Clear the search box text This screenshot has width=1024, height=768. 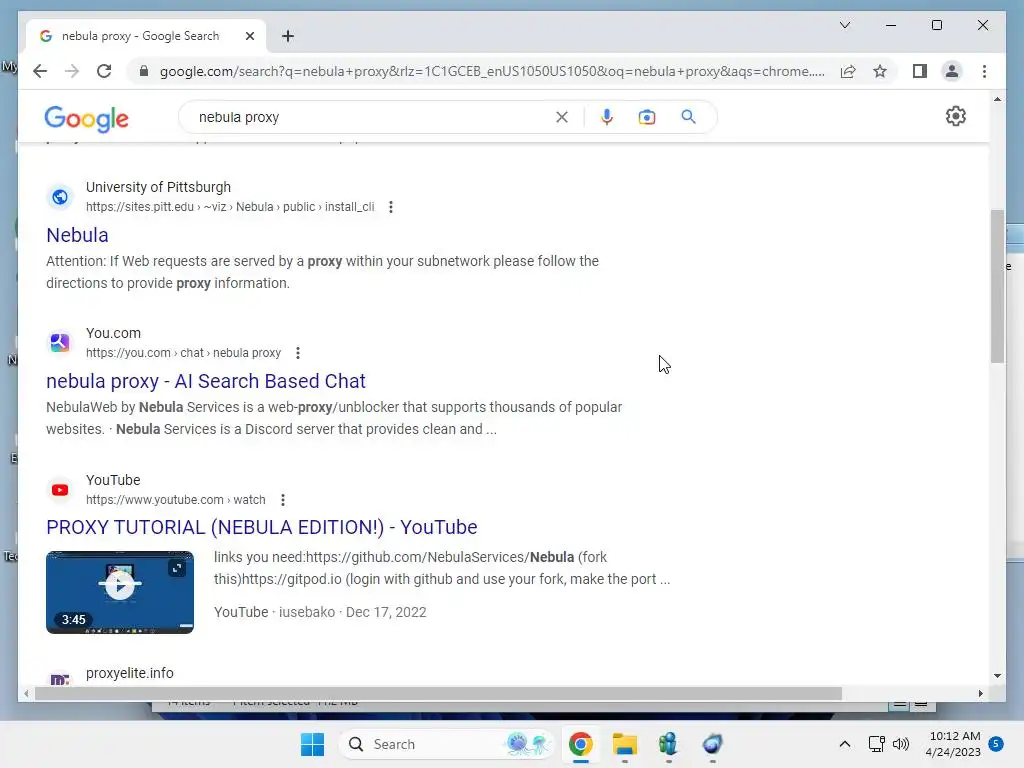coord(562,117)
